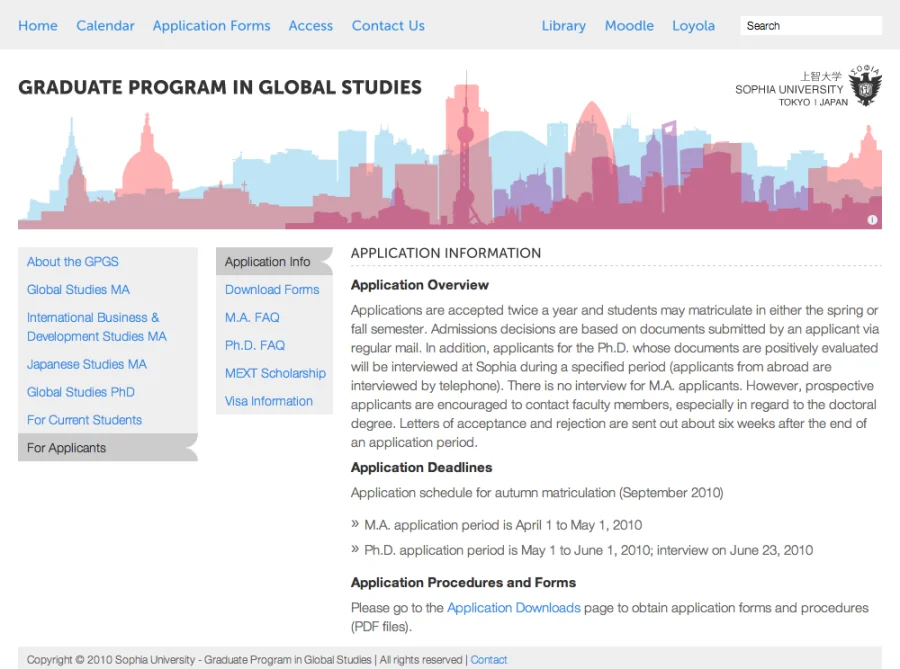This screenshot has height=669, width=900.
Task: Open the Contact Us page
Action: click(388, 26)
